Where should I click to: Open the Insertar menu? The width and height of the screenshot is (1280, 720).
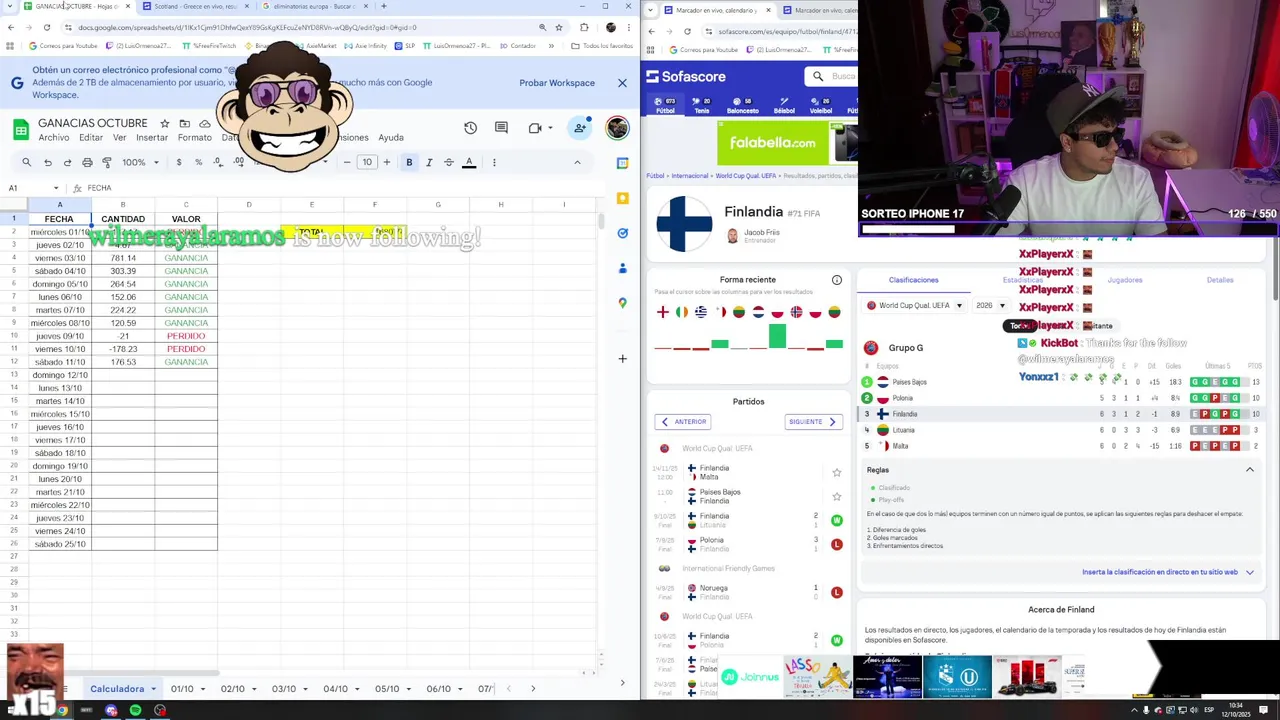152,138
